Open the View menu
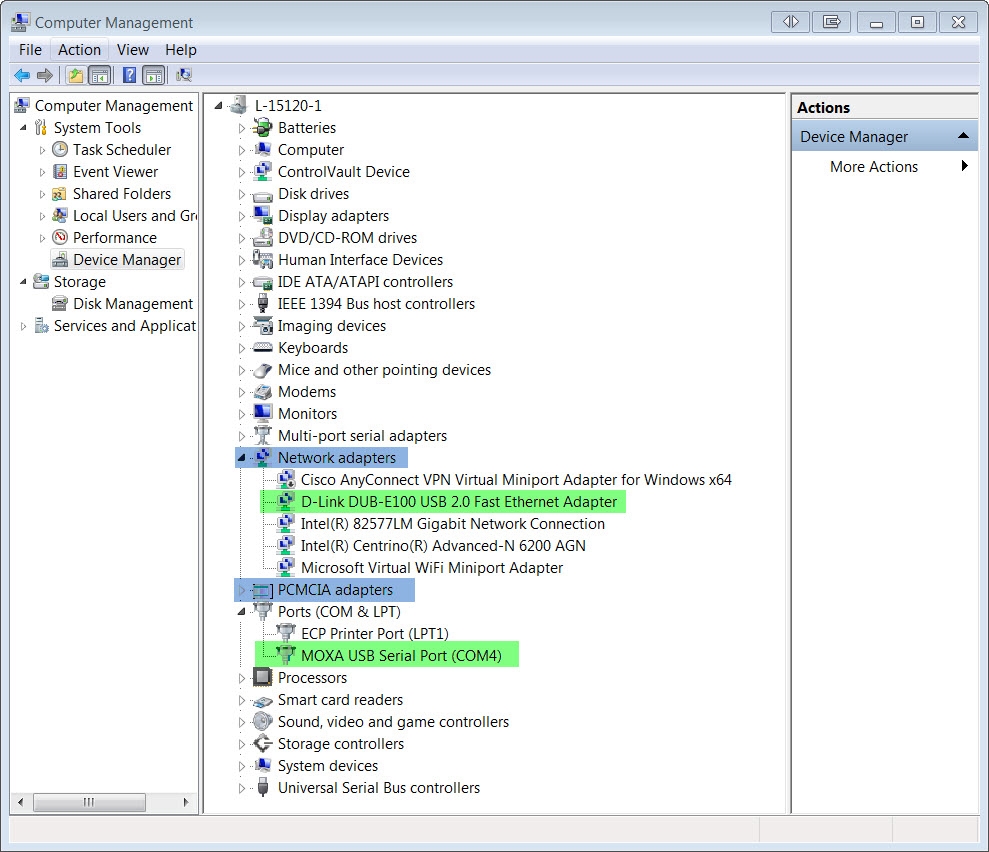 tap(132, 50)
